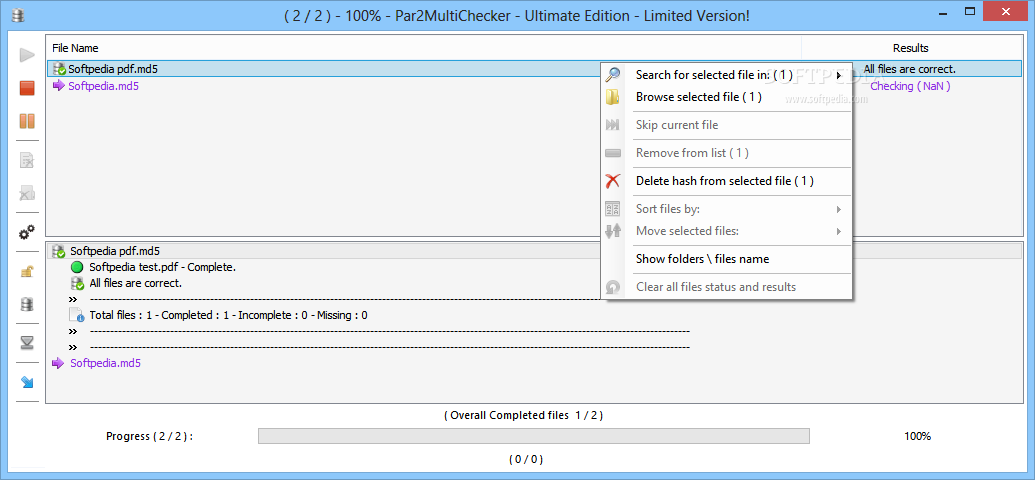Click 'Softpedia test.pdf - Complete.' log line
This screenshot has width=1035, height=480.
tap(162, 267)
